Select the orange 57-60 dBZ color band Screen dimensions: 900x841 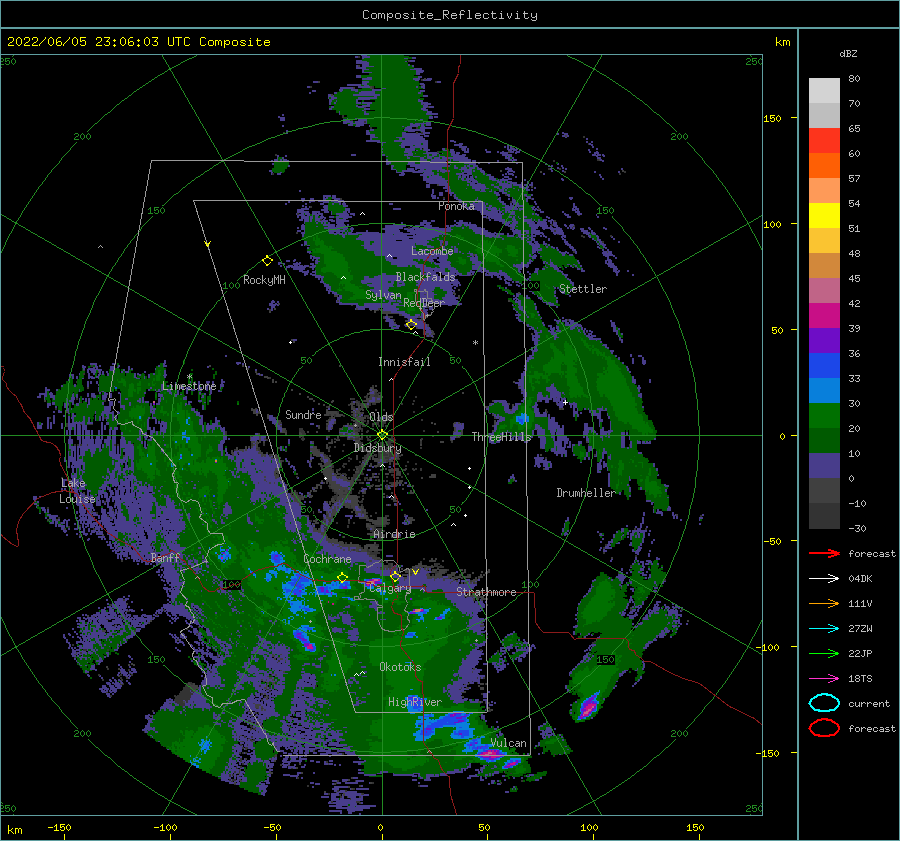coord(824,166)
